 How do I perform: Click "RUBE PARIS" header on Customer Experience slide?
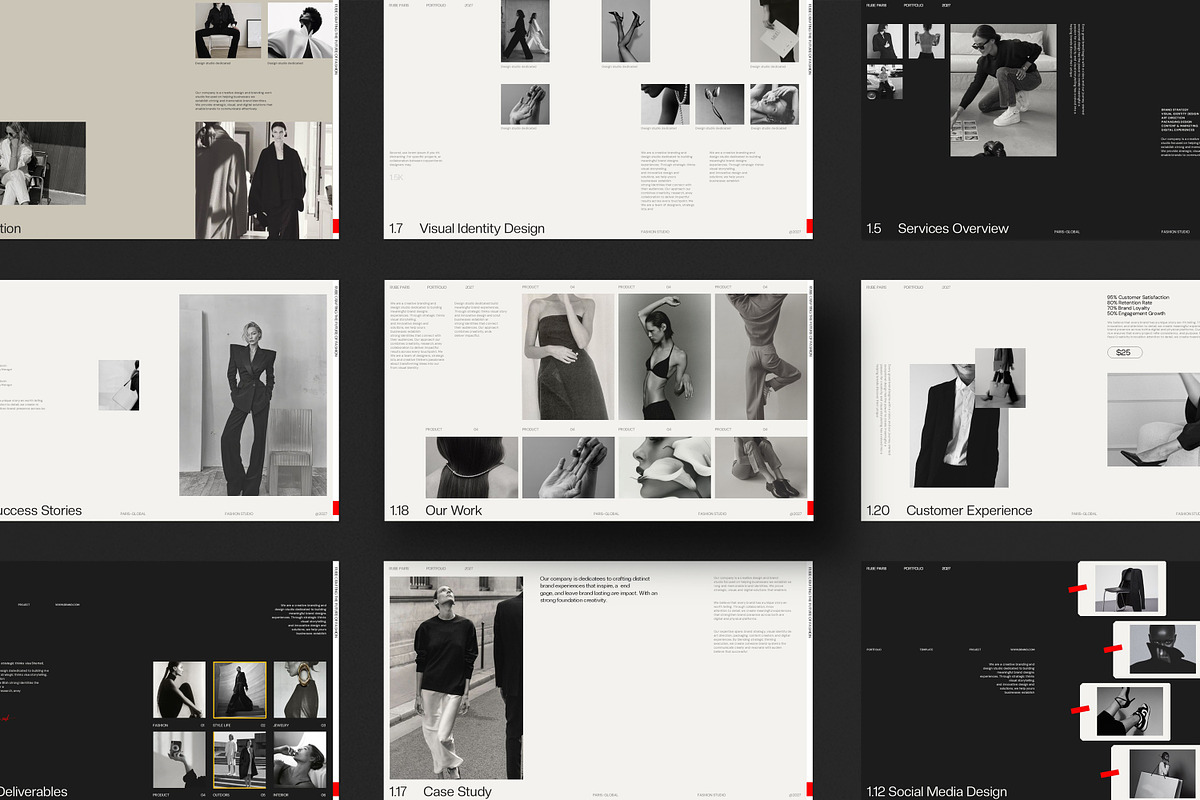876,287
